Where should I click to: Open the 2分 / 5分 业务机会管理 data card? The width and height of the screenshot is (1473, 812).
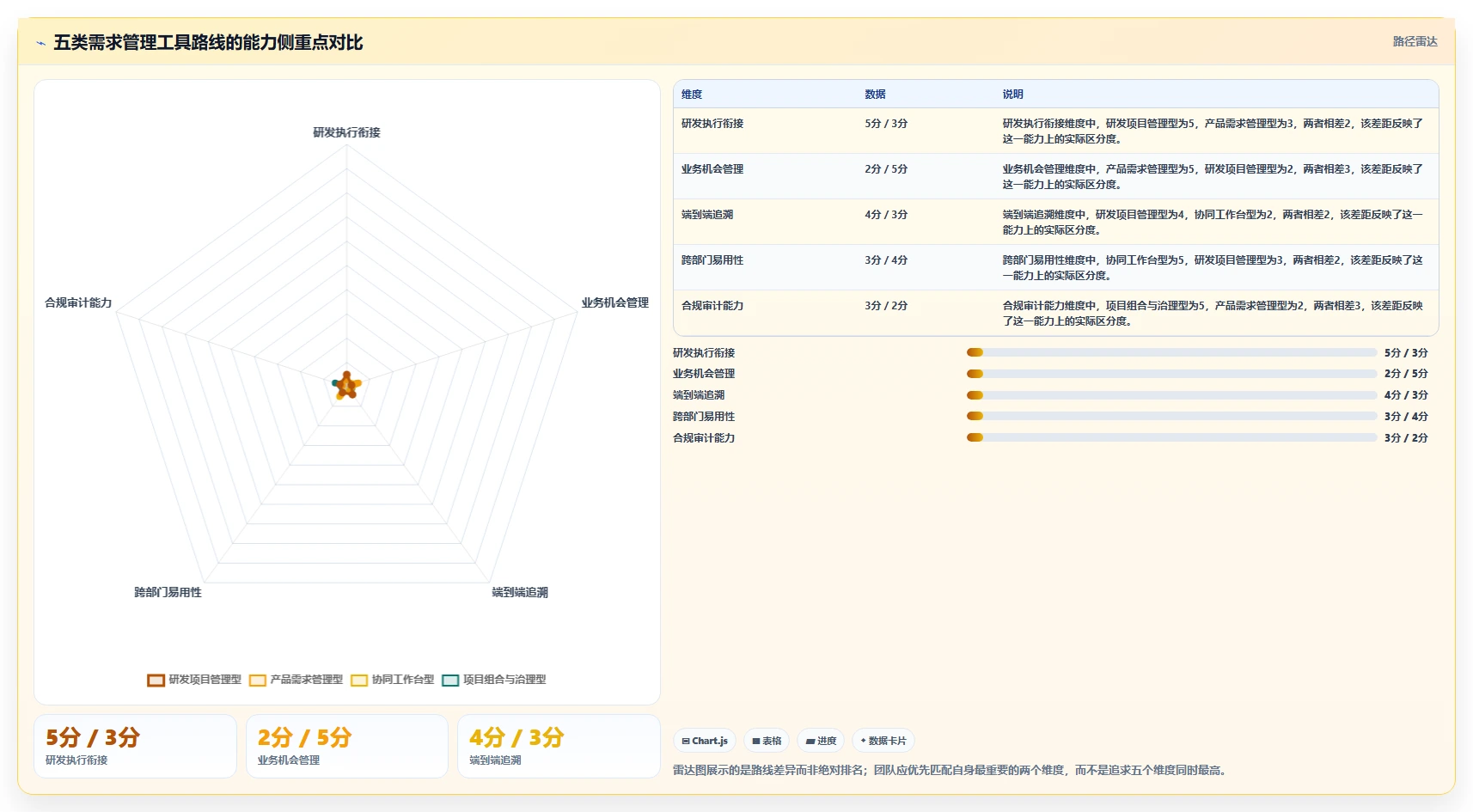tap(347, 746)
